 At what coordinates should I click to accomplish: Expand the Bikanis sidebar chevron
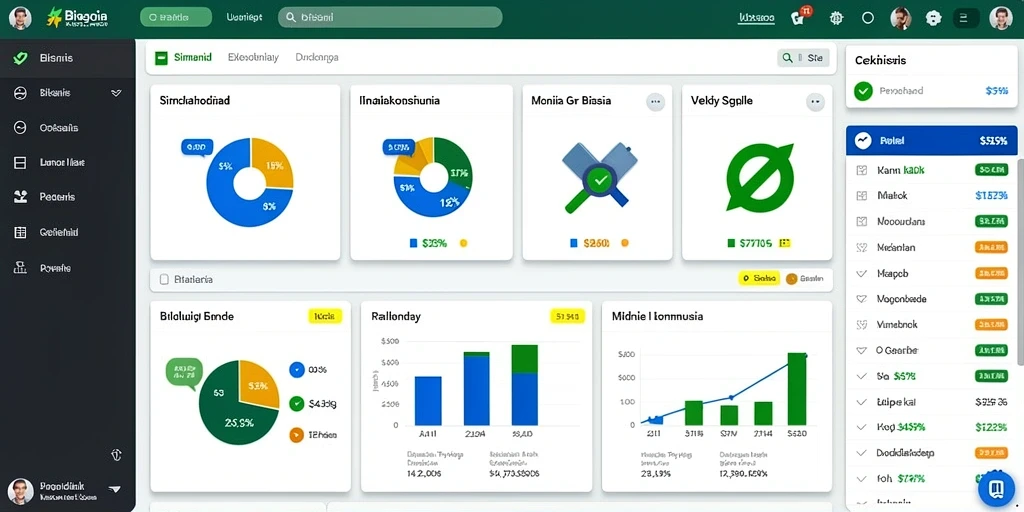point(116,93)
